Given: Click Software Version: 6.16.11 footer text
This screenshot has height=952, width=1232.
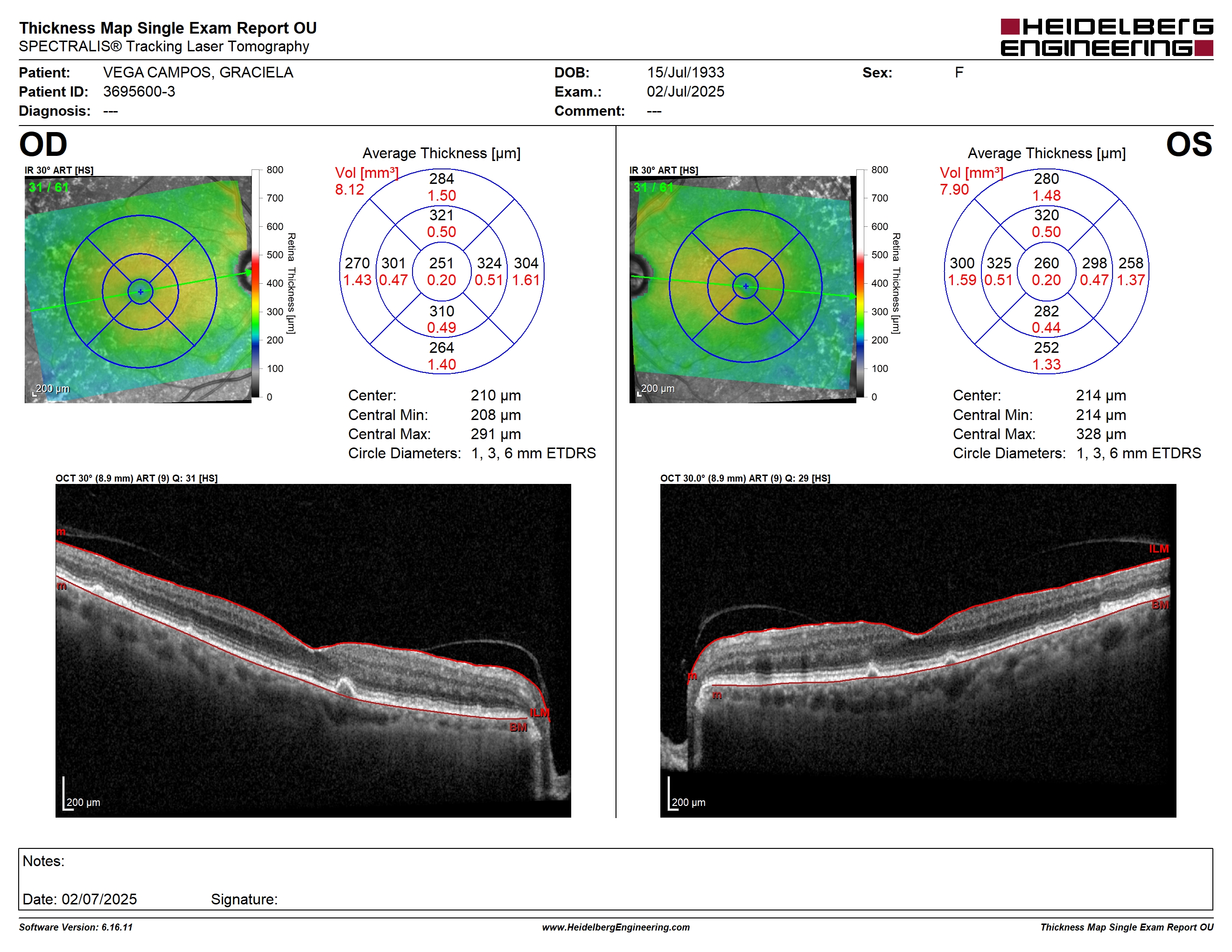Looking at the screenshot, I should 76,927.
